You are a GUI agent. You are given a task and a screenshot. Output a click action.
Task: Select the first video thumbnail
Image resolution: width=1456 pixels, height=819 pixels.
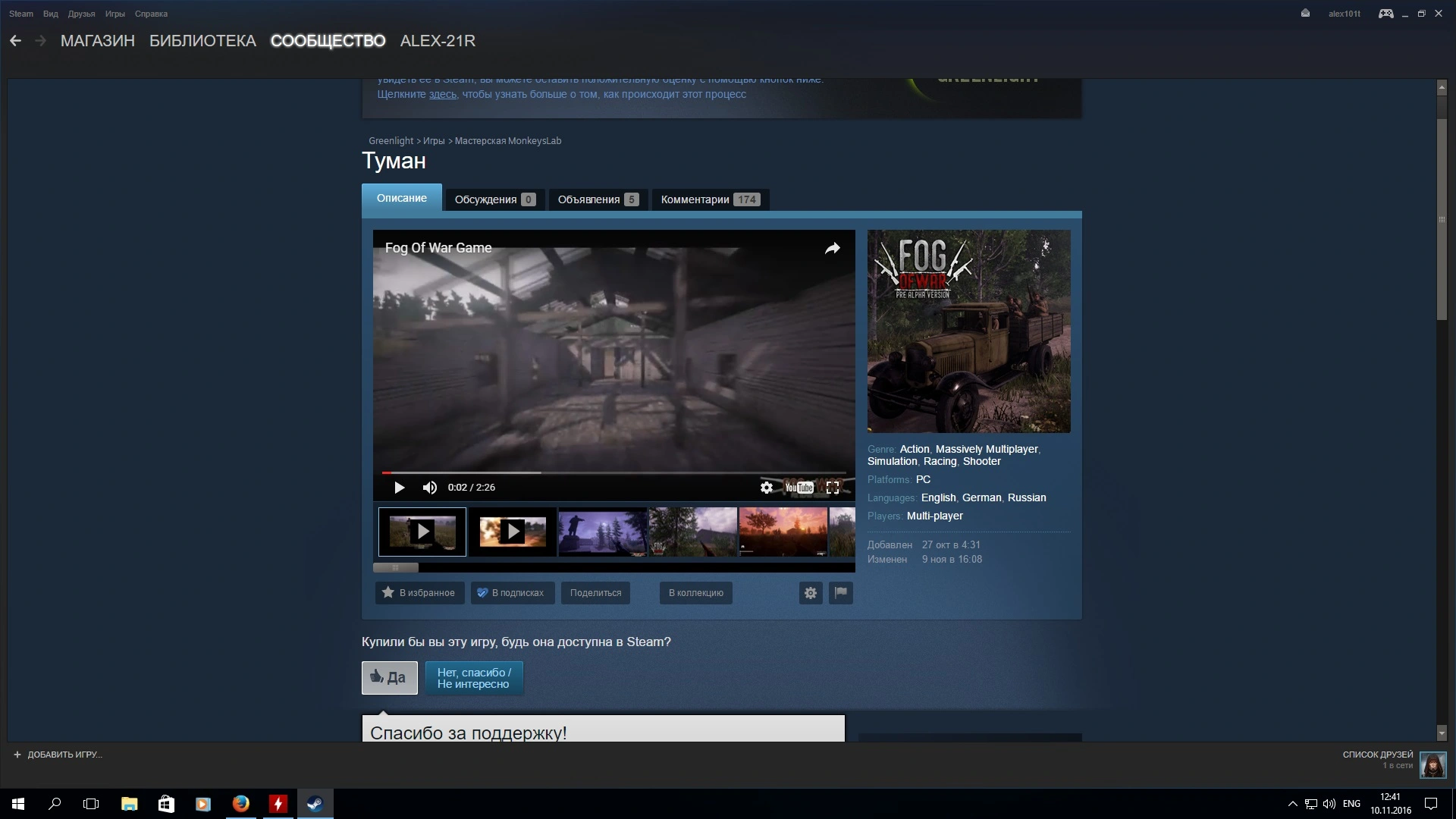point(422,532)
